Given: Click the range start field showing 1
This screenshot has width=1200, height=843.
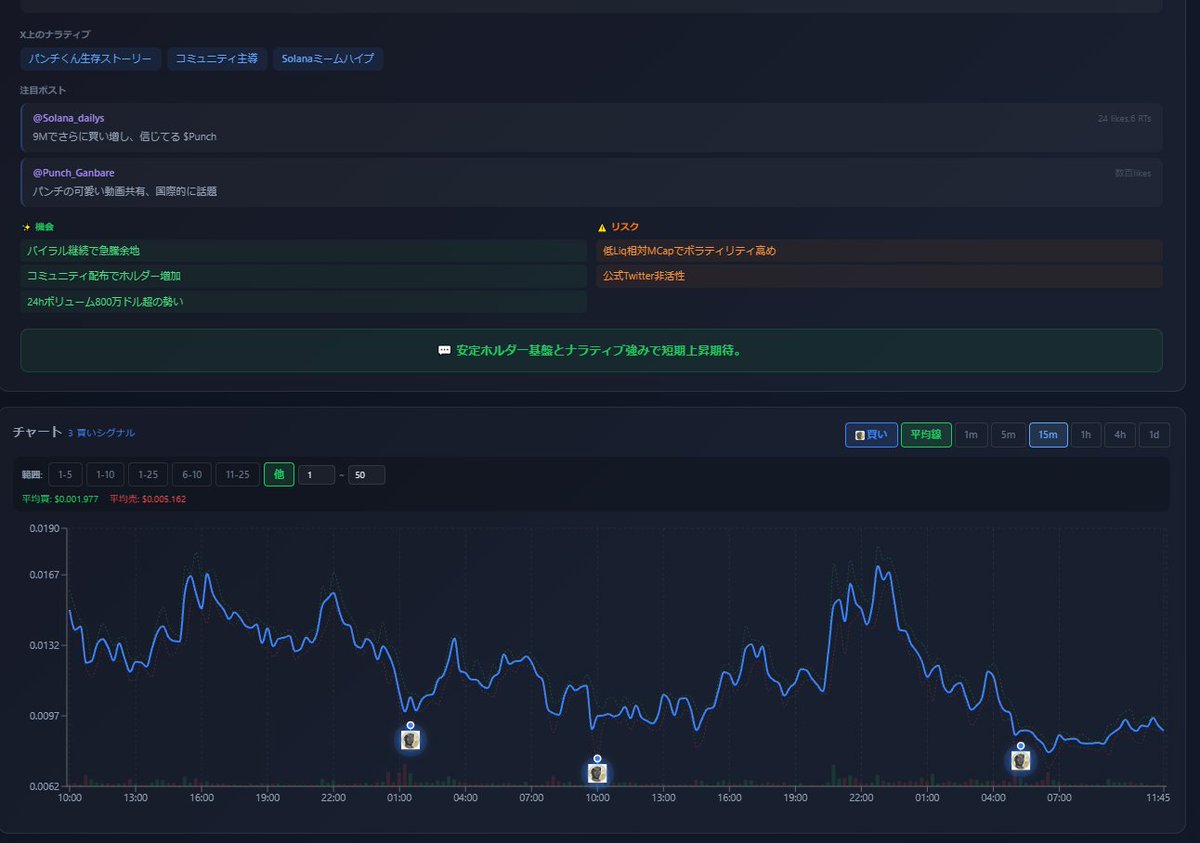Looking at the screenshot, I should 316,475.
